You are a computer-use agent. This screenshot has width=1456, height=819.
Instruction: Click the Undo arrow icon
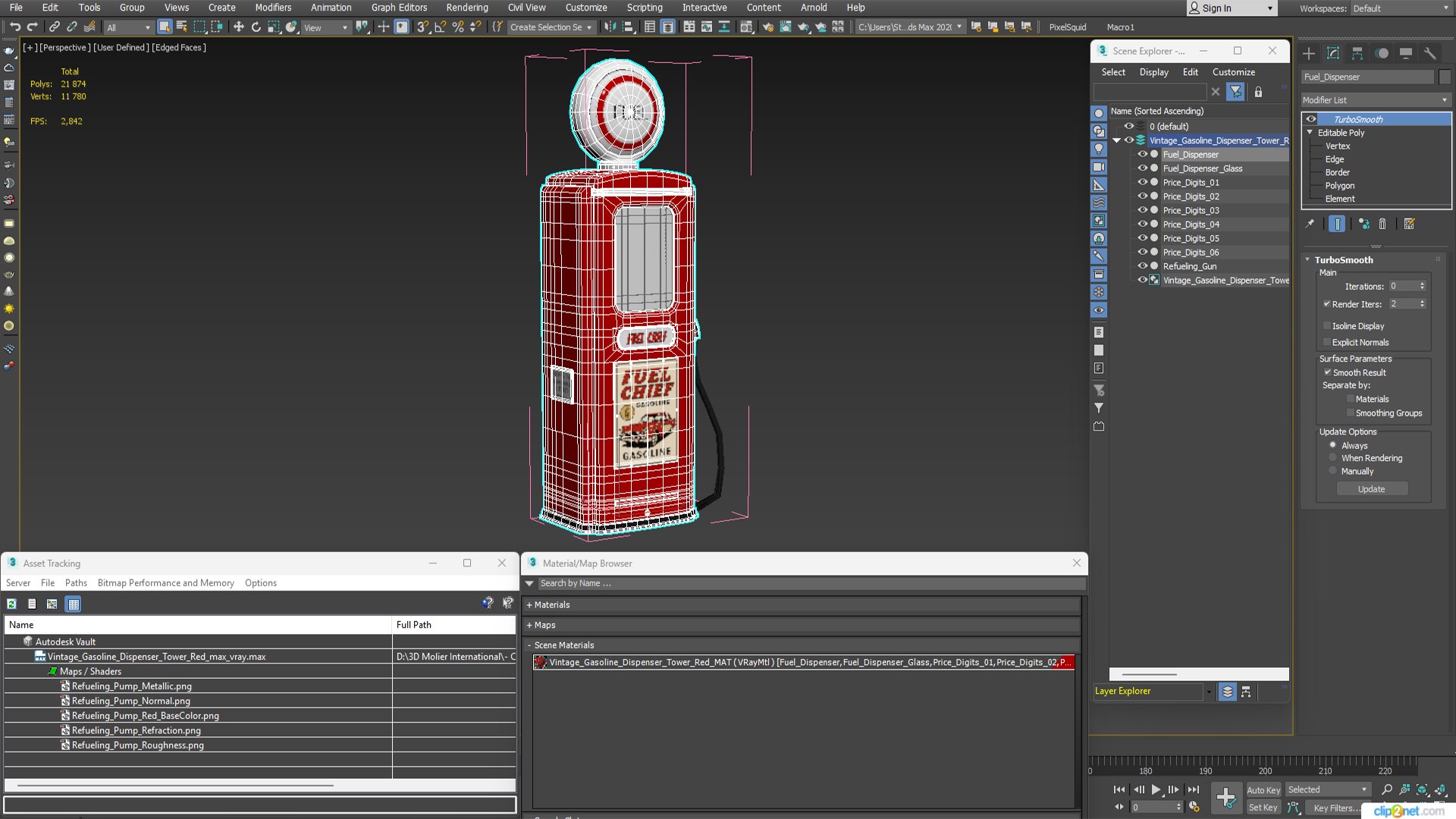(14, 27)
